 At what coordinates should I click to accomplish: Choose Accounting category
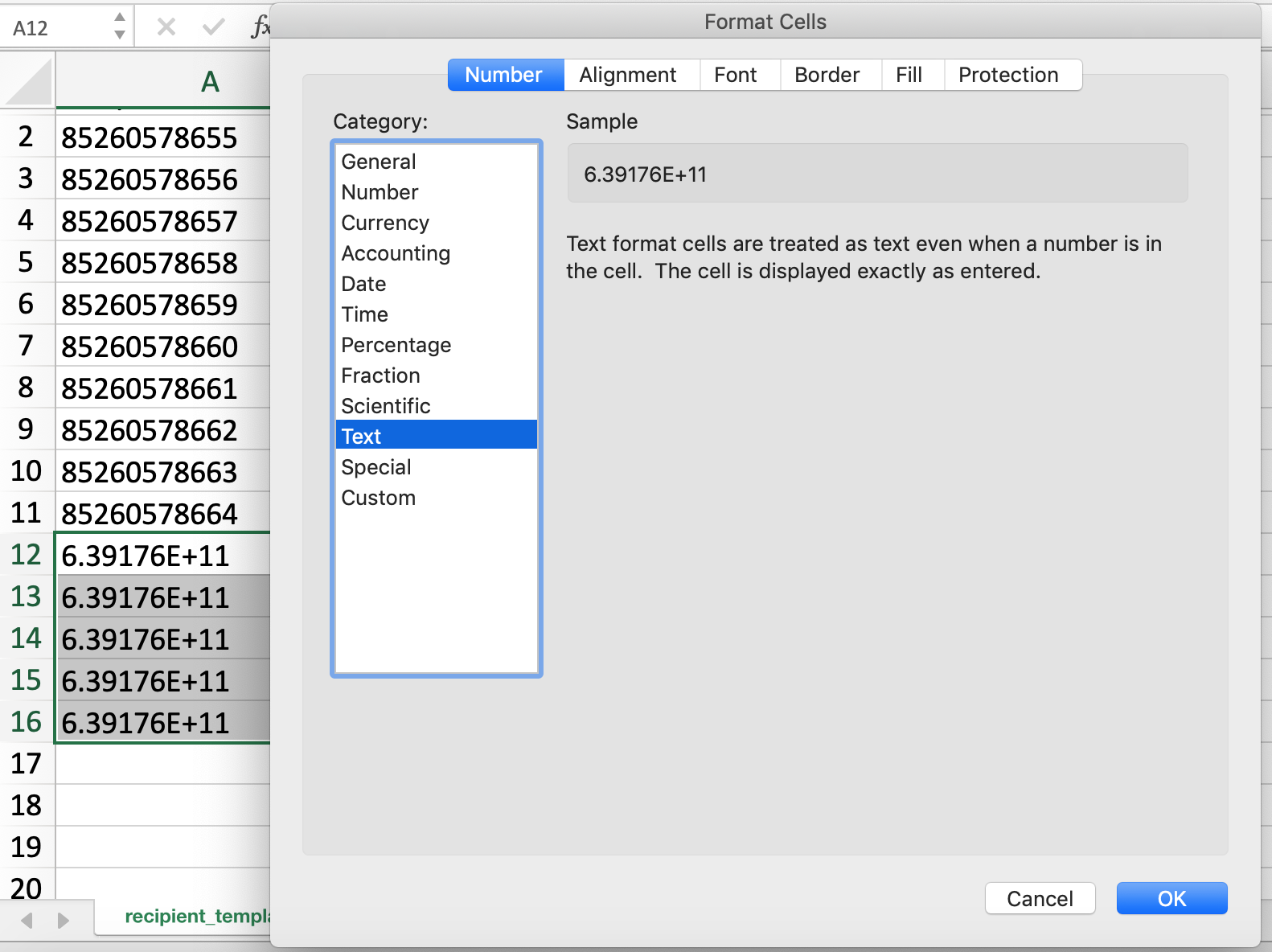tap(437, 253)
